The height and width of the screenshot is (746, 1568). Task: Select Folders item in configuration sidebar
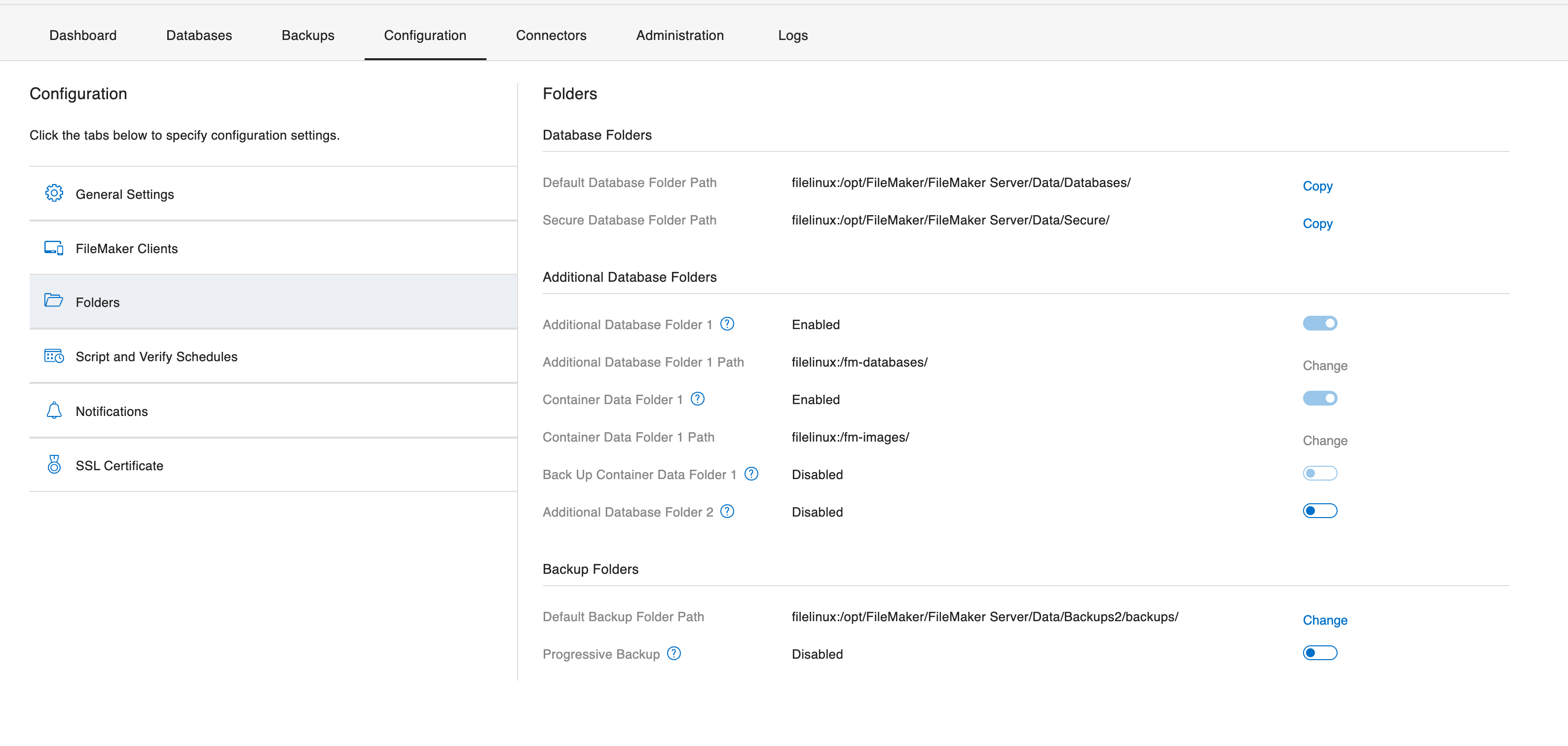[x=97, y=302]
